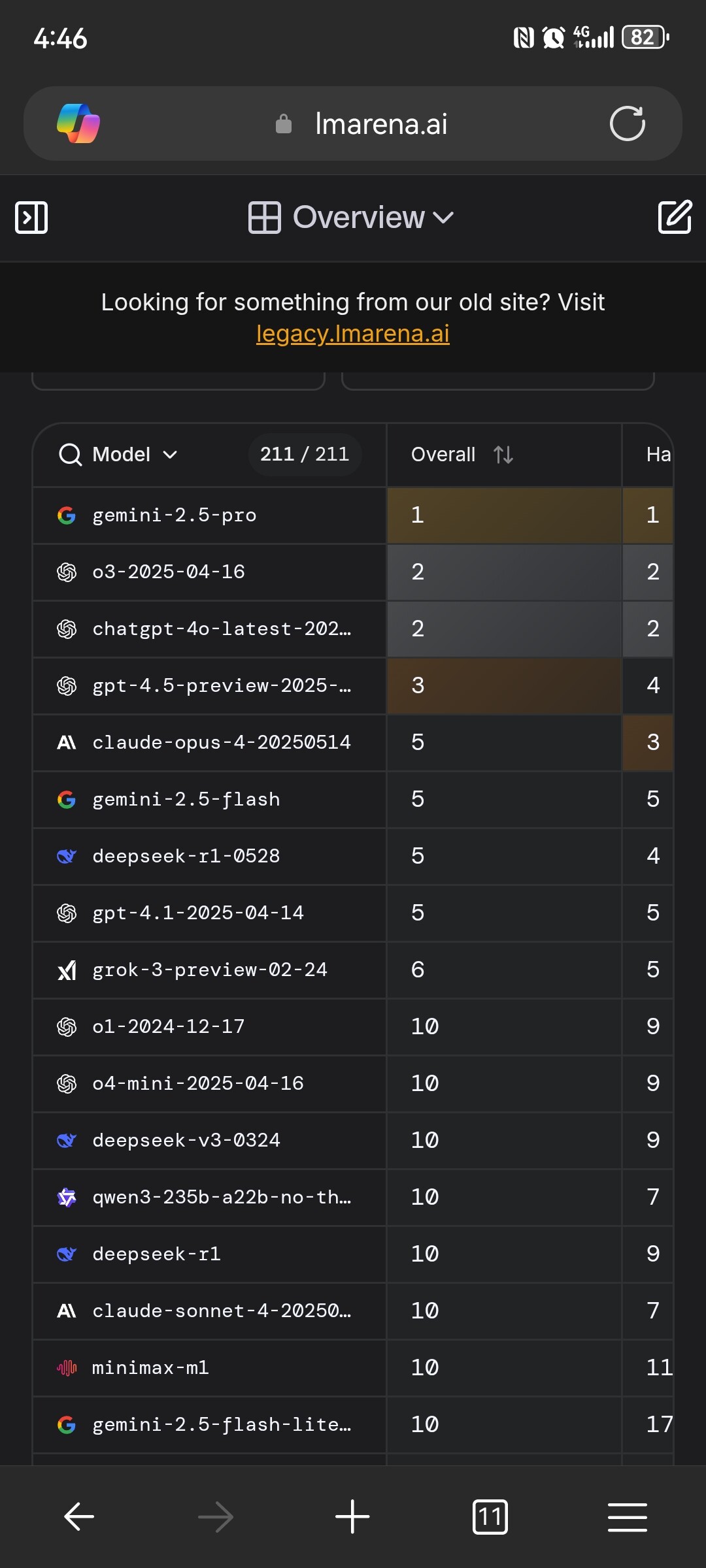The height and width of the screenshot is (1568, 706).
Task: Show the 11 open tabs switcher
Action: tap(490, 1516)
